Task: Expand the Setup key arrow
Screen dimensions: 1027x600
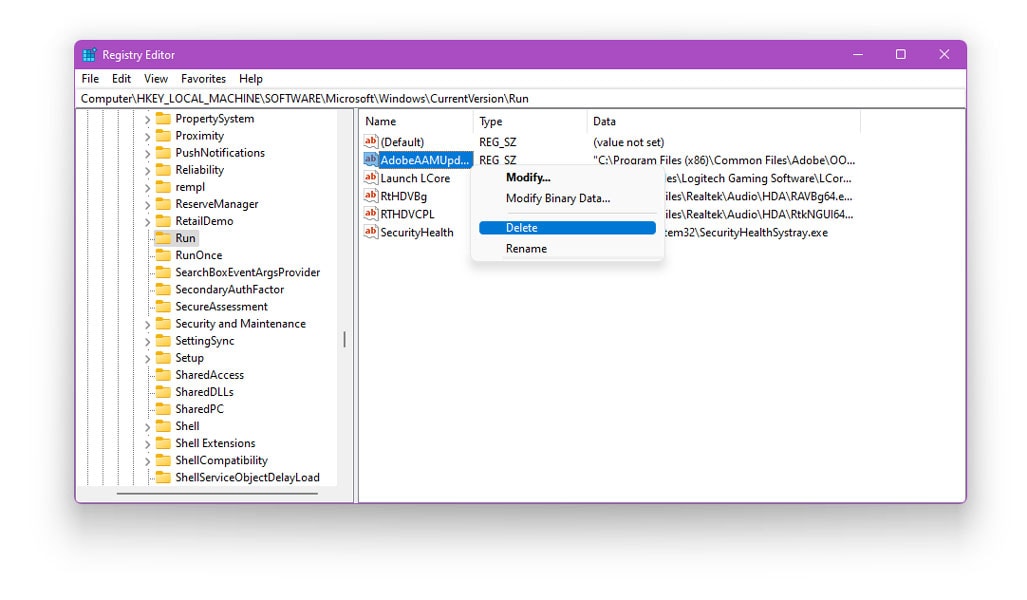Action: [147, 359]
